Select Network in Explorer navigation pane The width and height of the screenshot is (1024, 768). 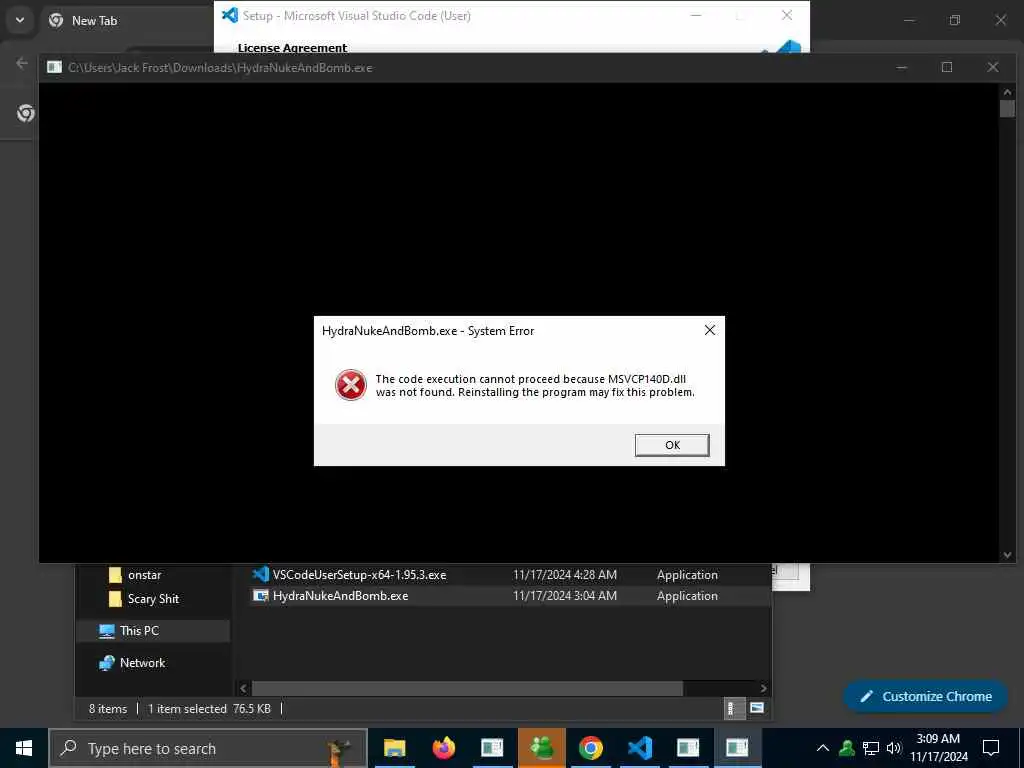pos(142,663)
